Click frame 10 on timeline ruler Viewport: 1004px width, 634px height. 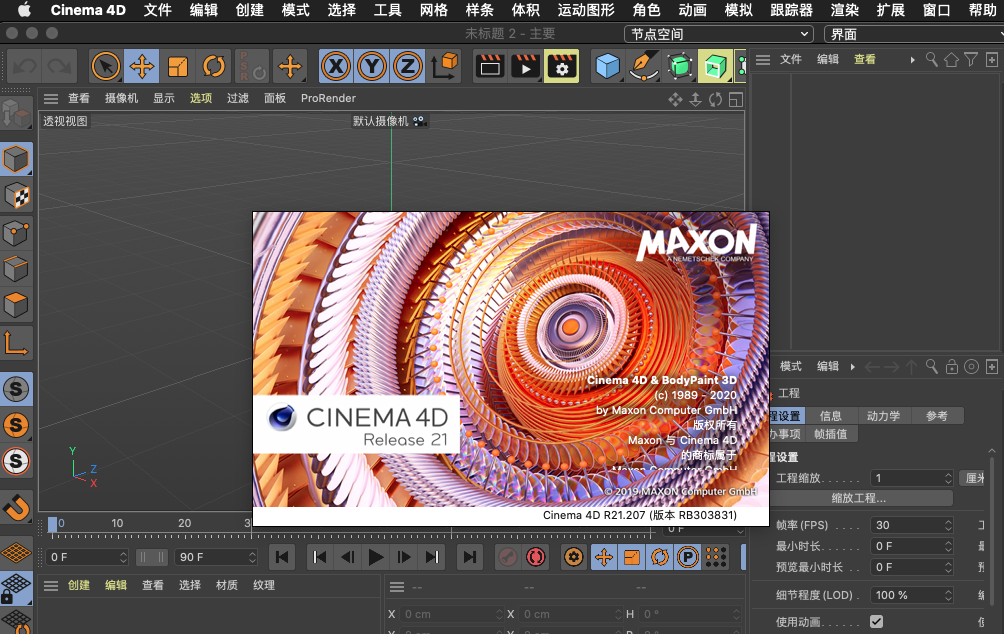tap(117, 523)
